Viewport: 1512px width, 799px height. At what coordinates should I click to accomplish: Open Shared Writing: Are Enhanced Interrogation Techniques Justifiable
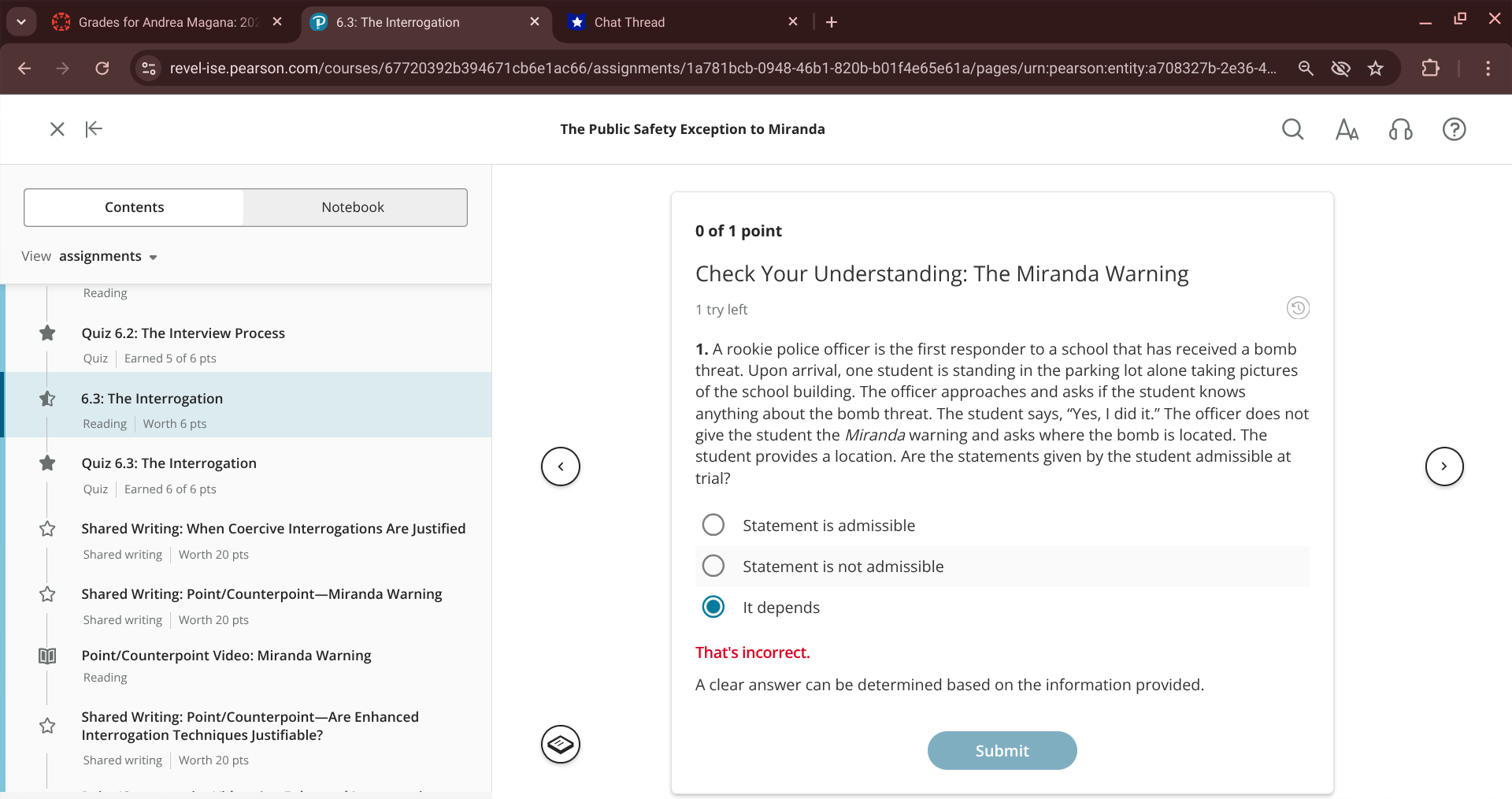coord(250,726)
